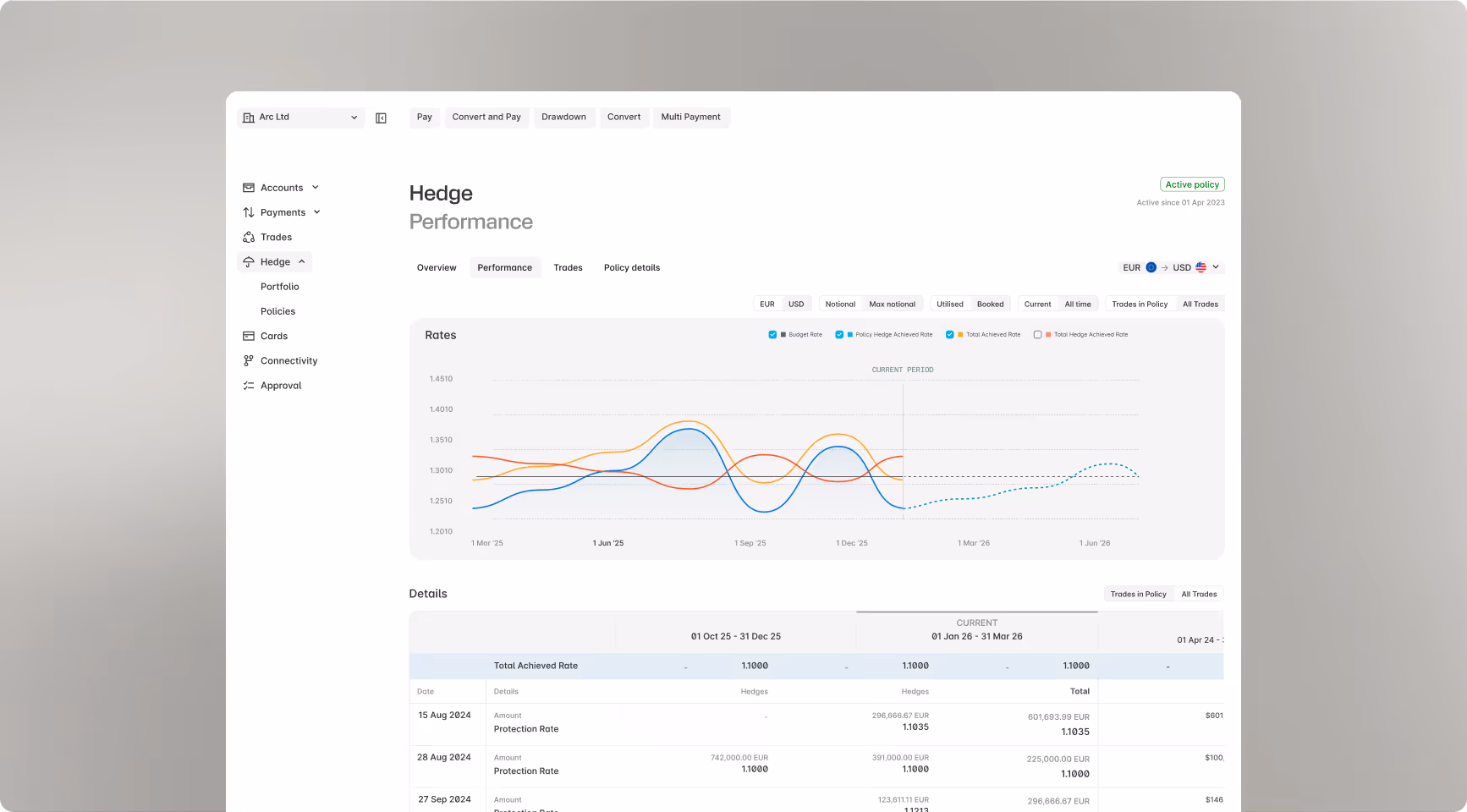
Task: Click the Cards icon in sidebar
Action: tap(249, 336)
